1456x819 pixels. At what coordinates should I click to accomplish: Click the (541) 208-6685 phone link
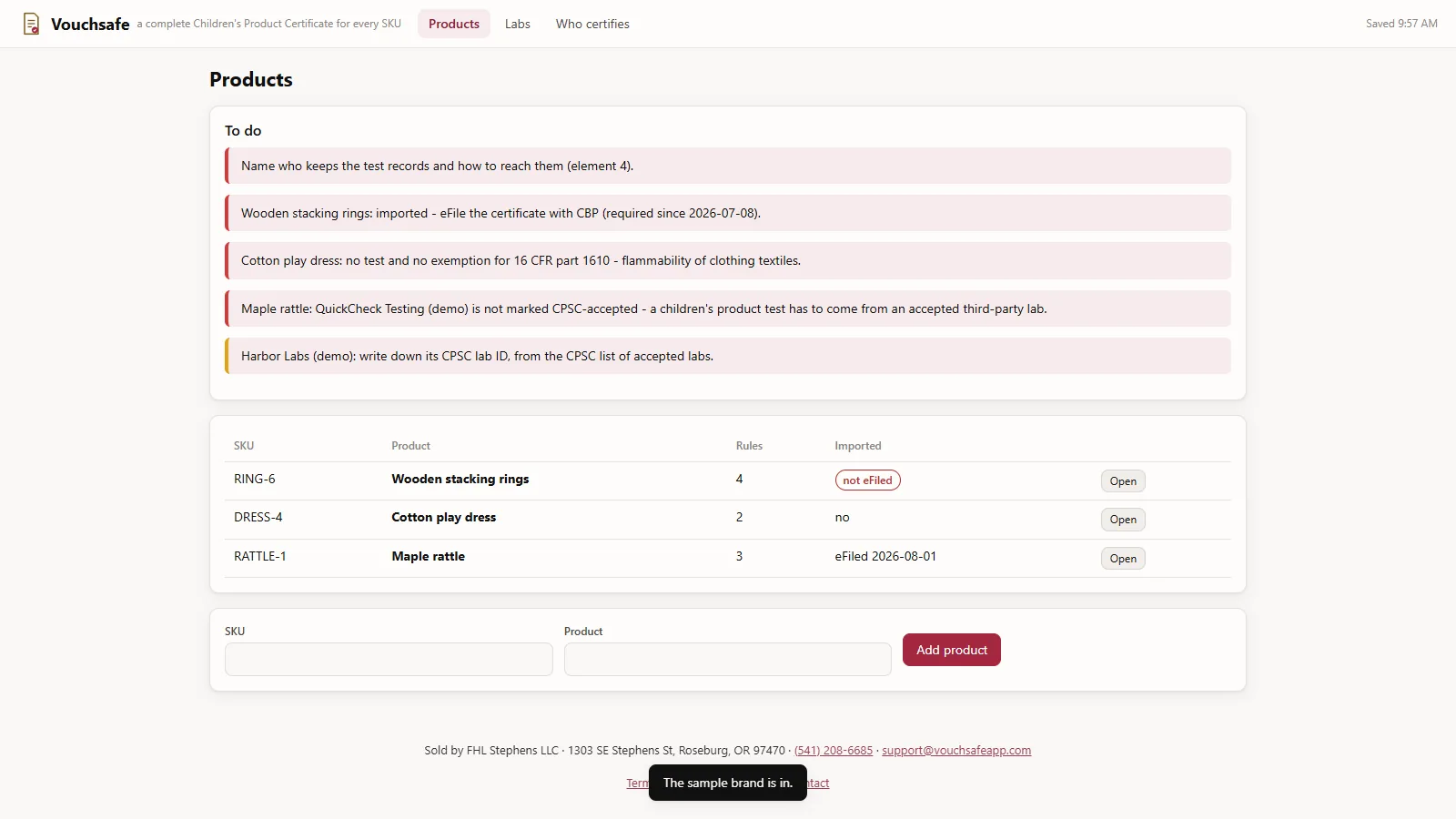coord(834,751)
